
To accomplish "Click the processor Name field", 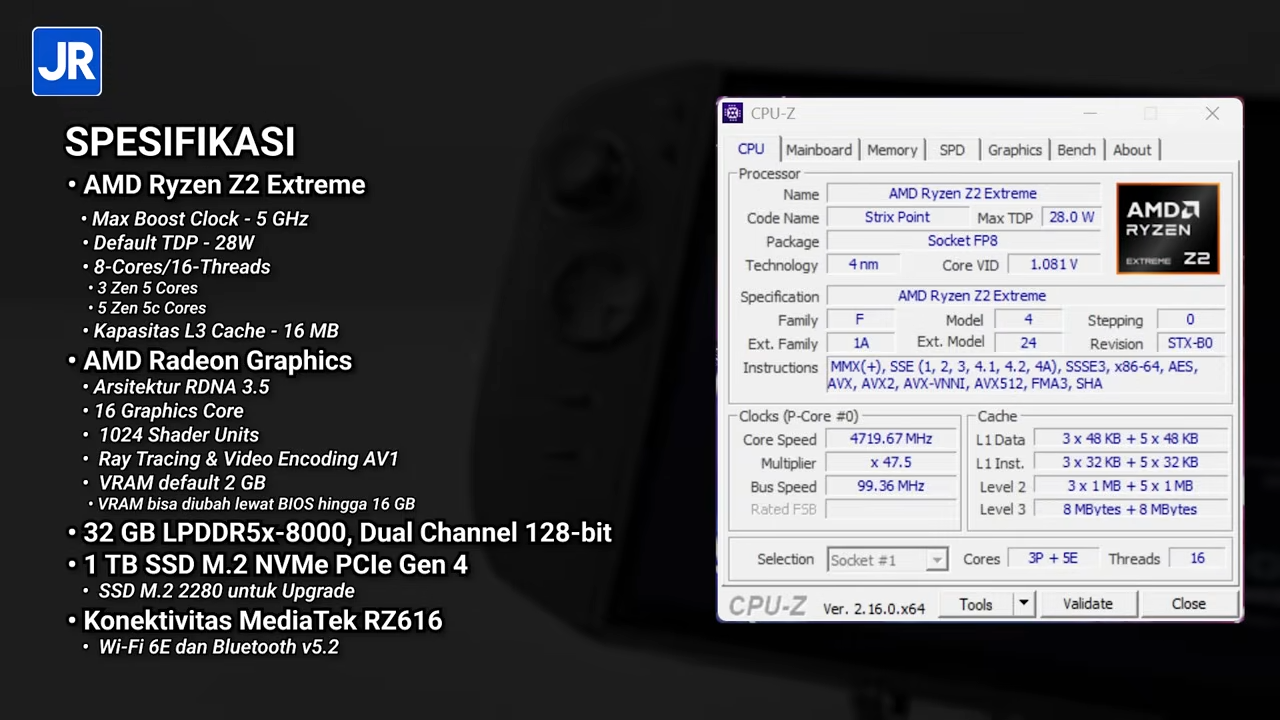I will coord(962,194).
